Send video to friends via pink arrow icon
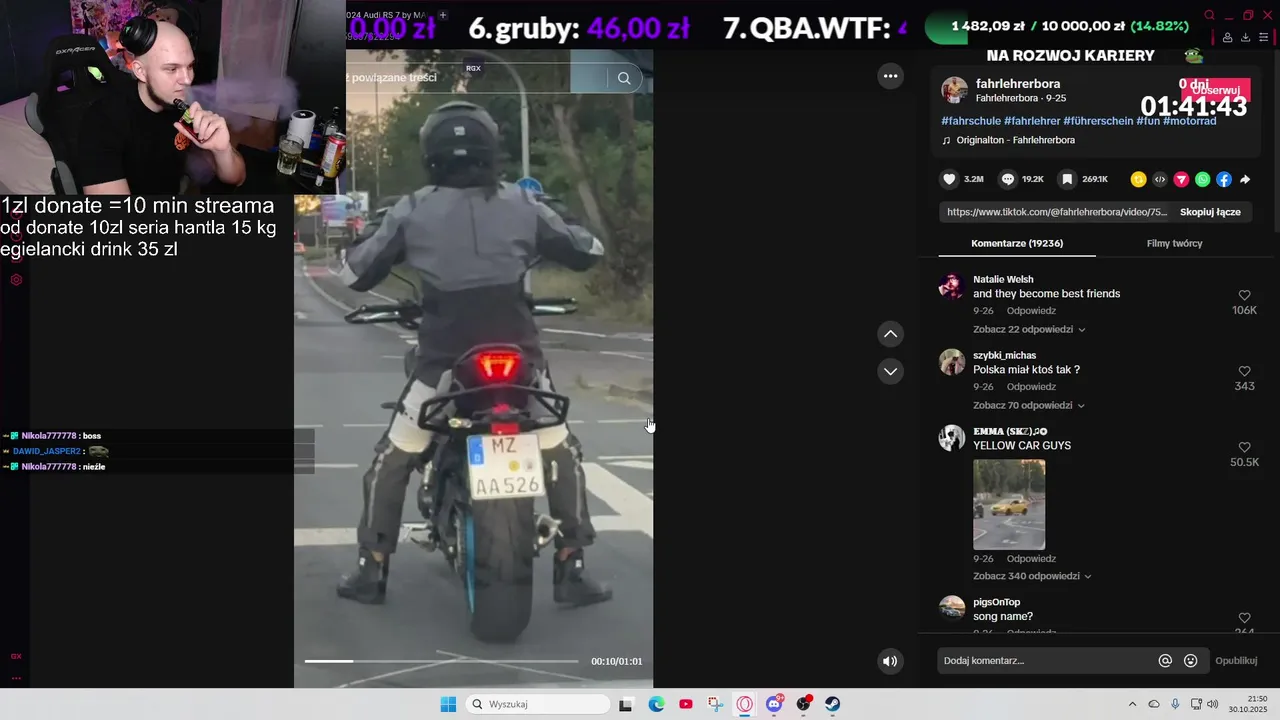The image size is (1280, 720). [x=1181, y=179]
